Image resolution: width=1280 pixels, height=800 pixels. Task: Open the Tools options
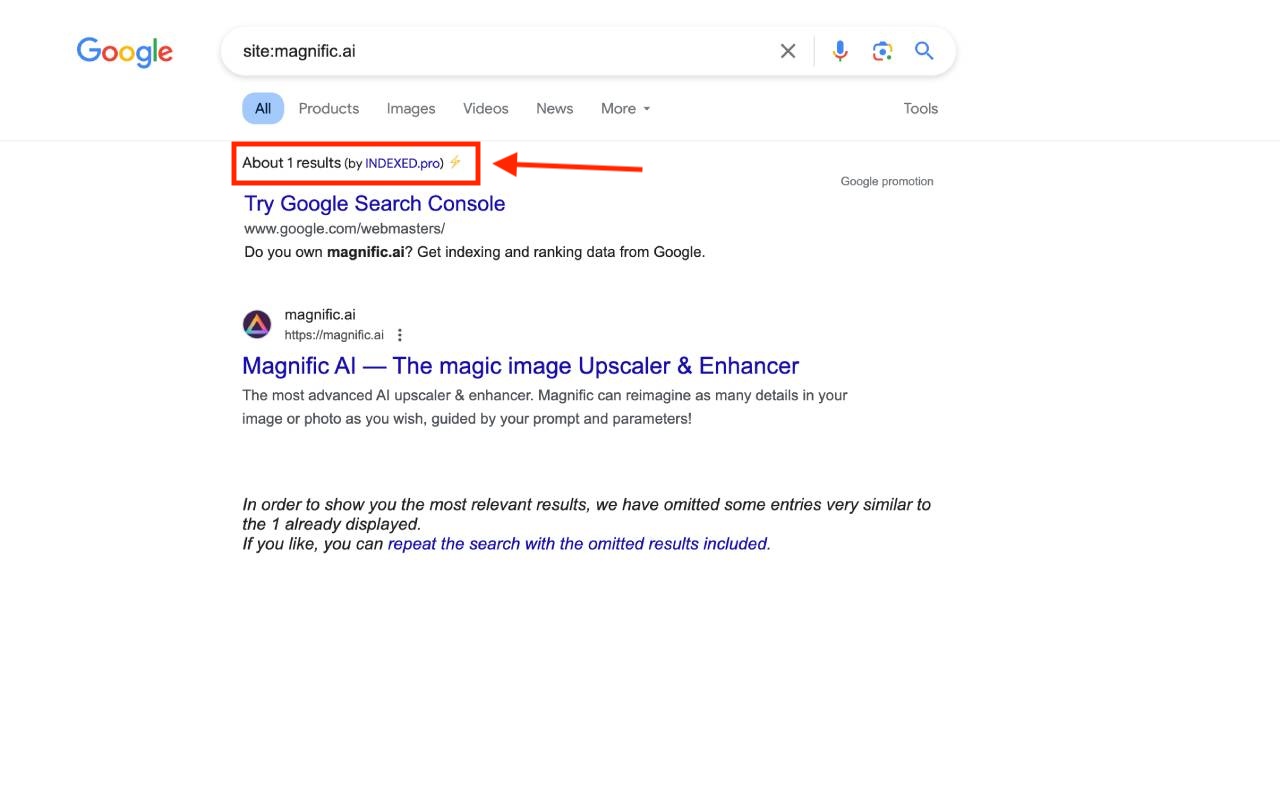click(x=921, y=108)
